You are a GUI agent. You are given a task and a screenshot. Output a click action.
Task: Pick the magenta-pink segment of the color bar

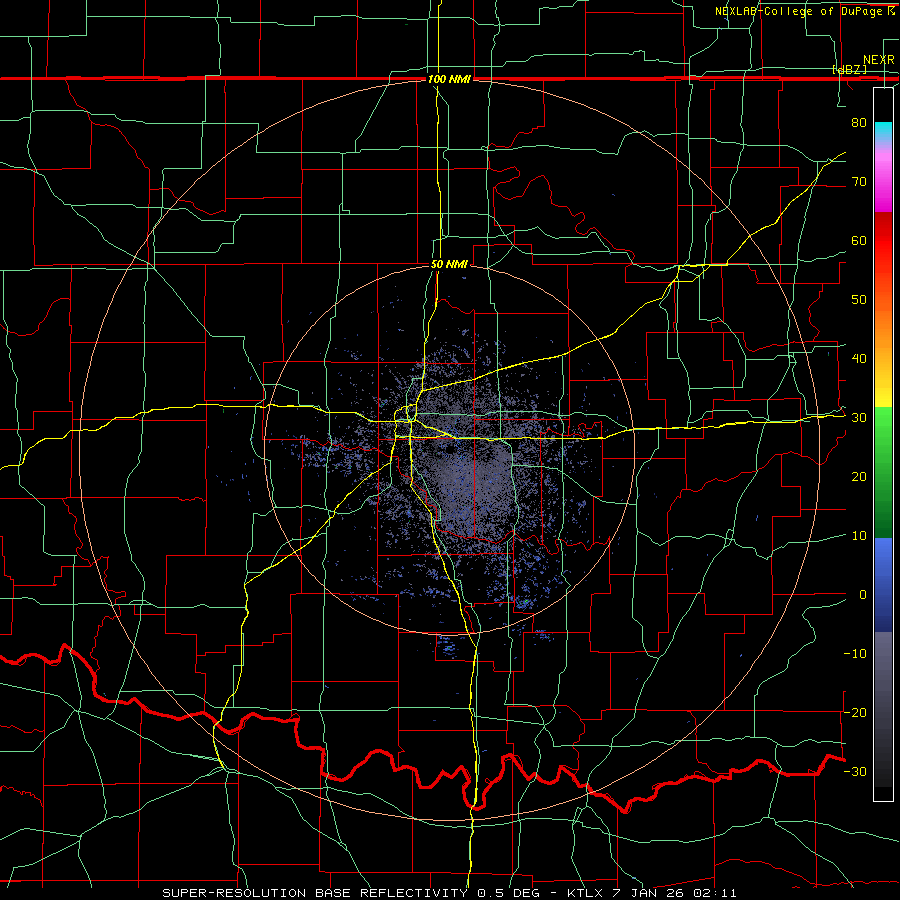pyautogui.click(x=883, y=178)
